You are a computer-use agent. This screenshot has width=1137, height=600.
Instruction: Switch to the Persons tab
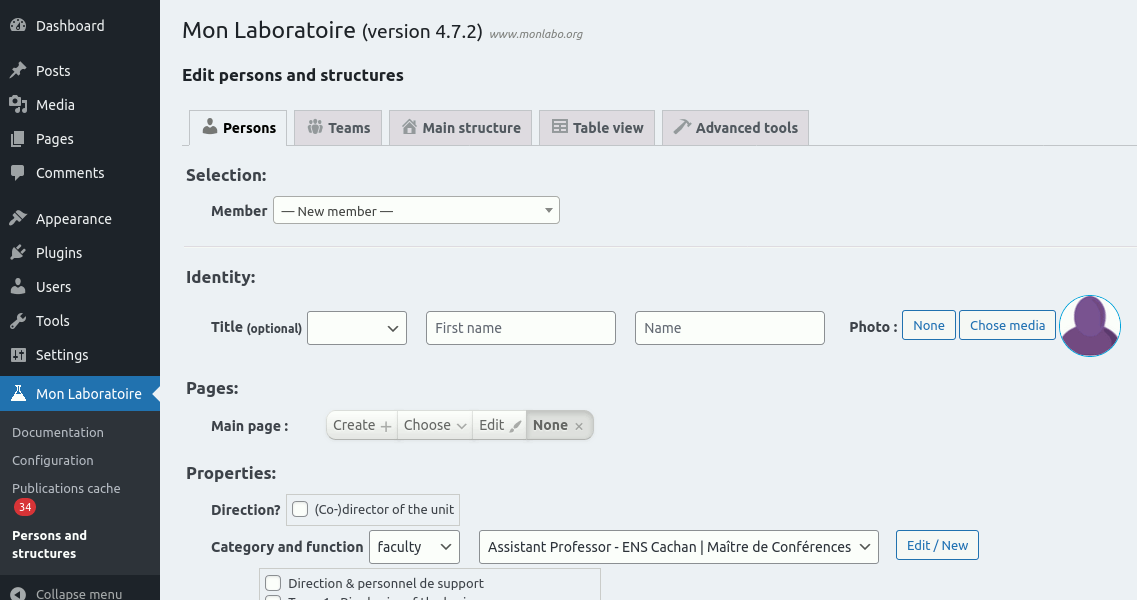[x=238, y=128]
